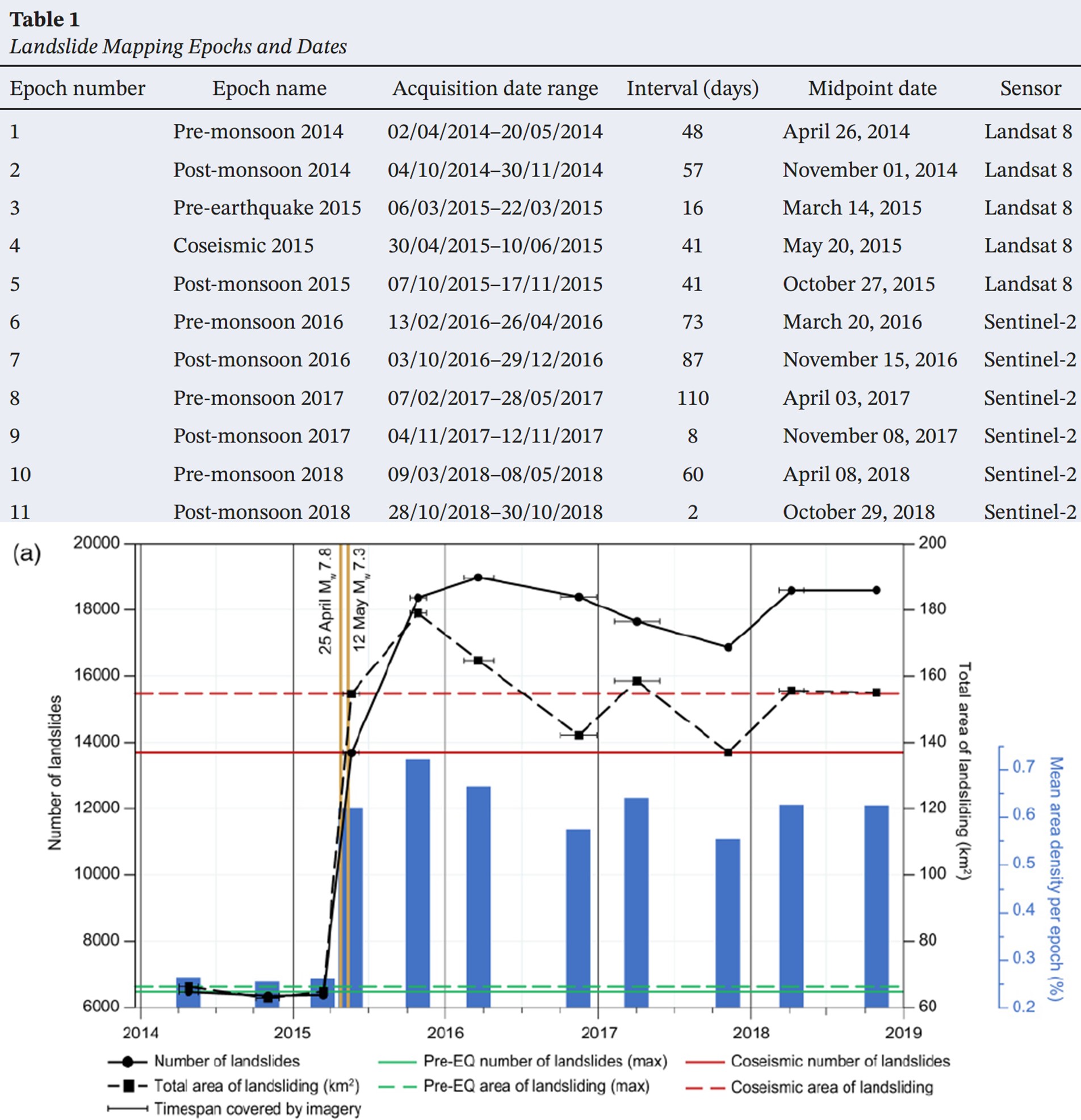
Task: Click the "Epoch name" column header
Action: tap(269, 89)
